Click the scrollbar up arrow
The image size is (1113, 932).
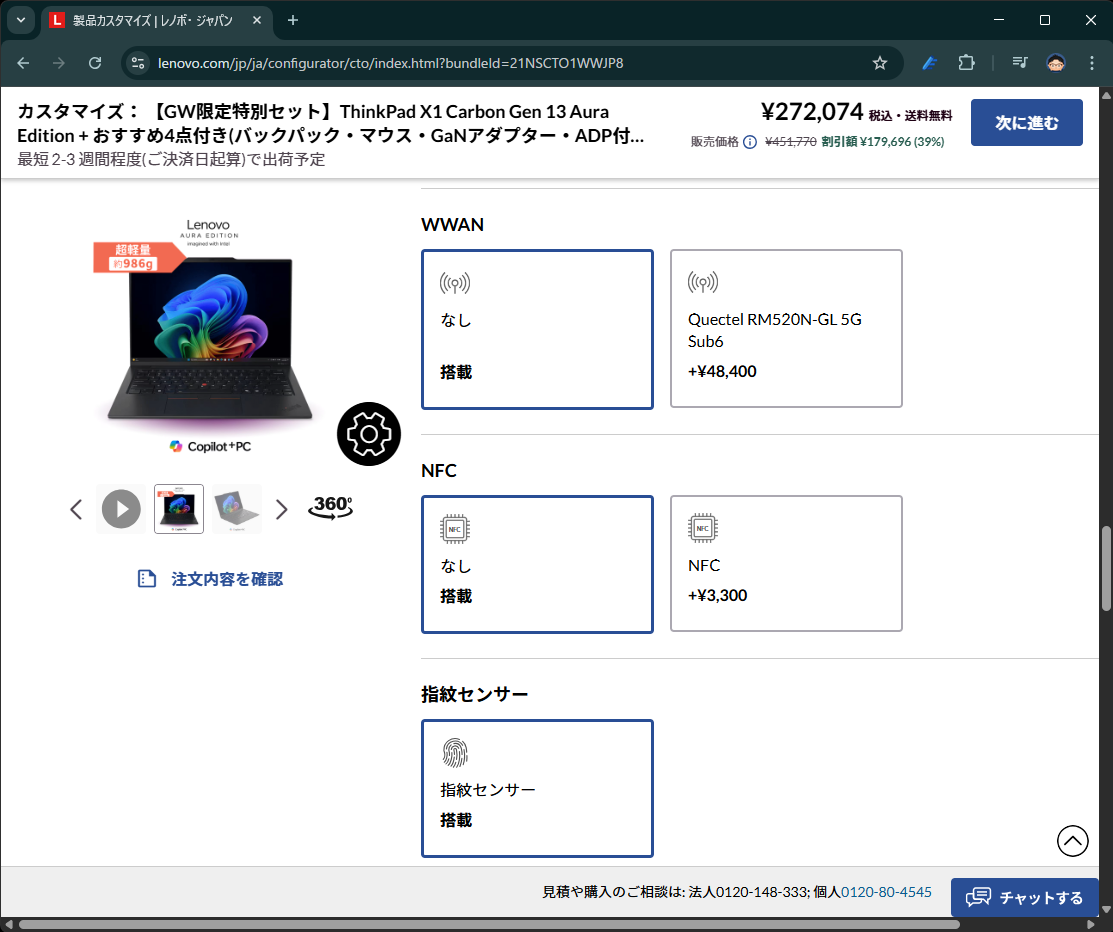(1106, 94)
